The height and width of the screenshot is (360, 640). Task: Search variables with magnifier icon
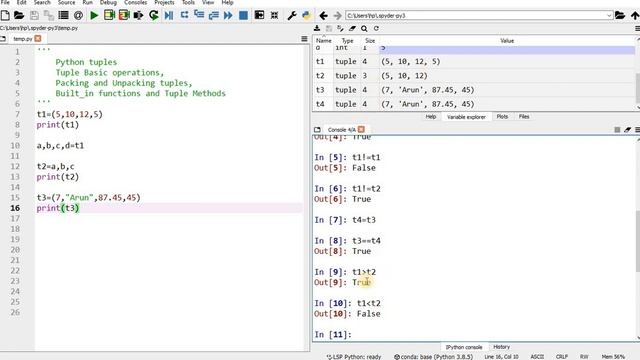(x=364, y=29)
